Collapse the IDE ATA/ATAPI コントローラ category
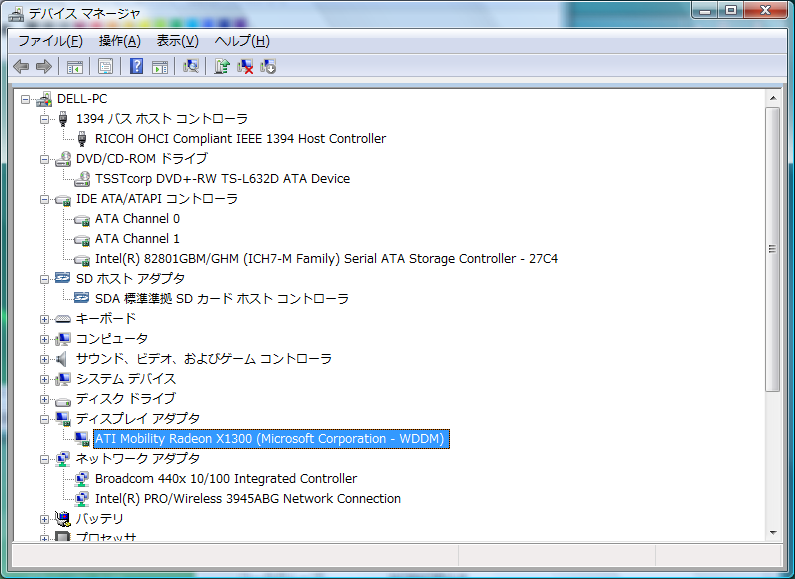The width and height of the screenshot is (795, 579). tap(44, 199)
